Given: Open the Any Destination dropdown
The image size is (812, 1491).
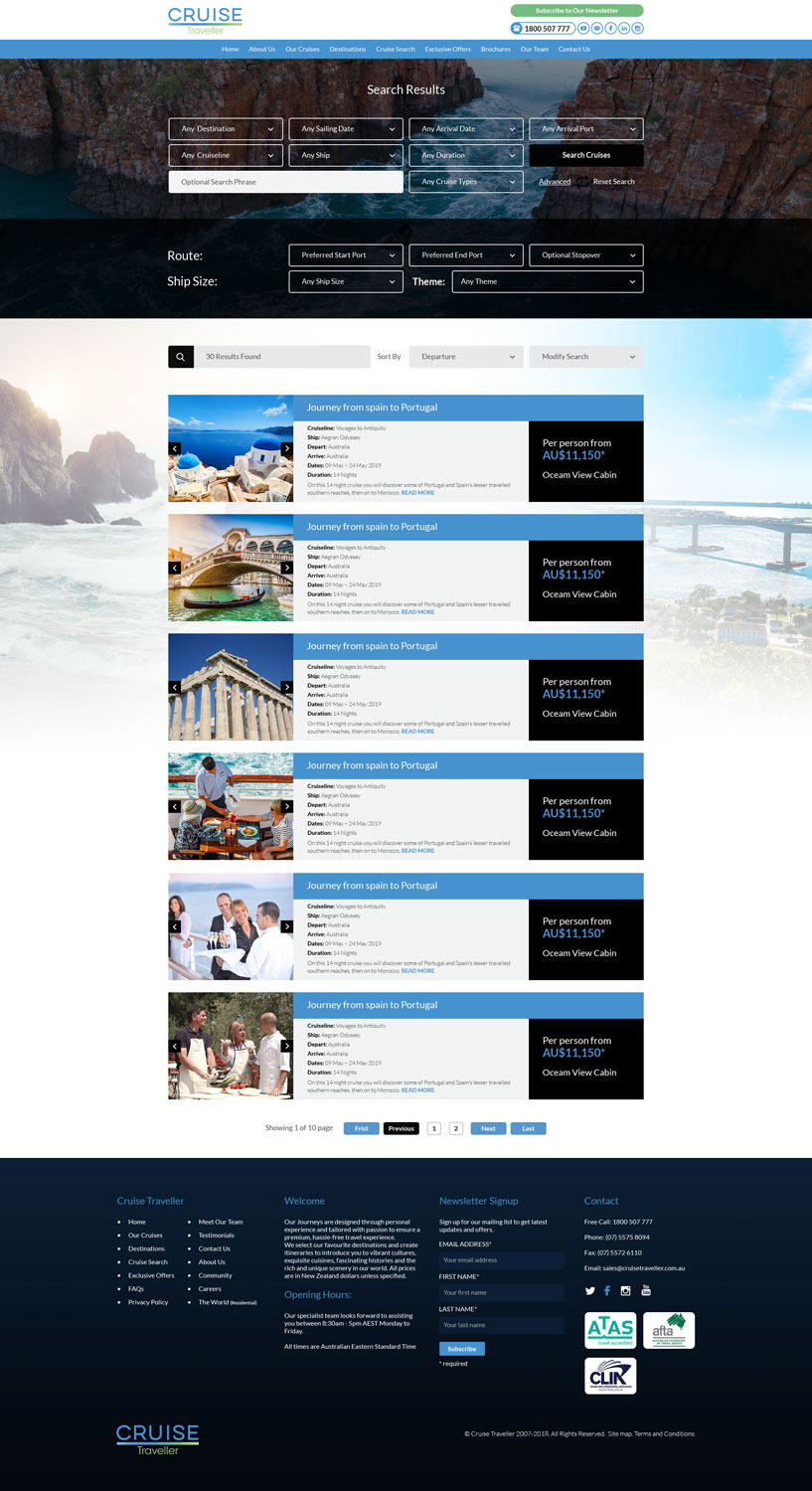Looking at the screenshot, I should 226,128.
